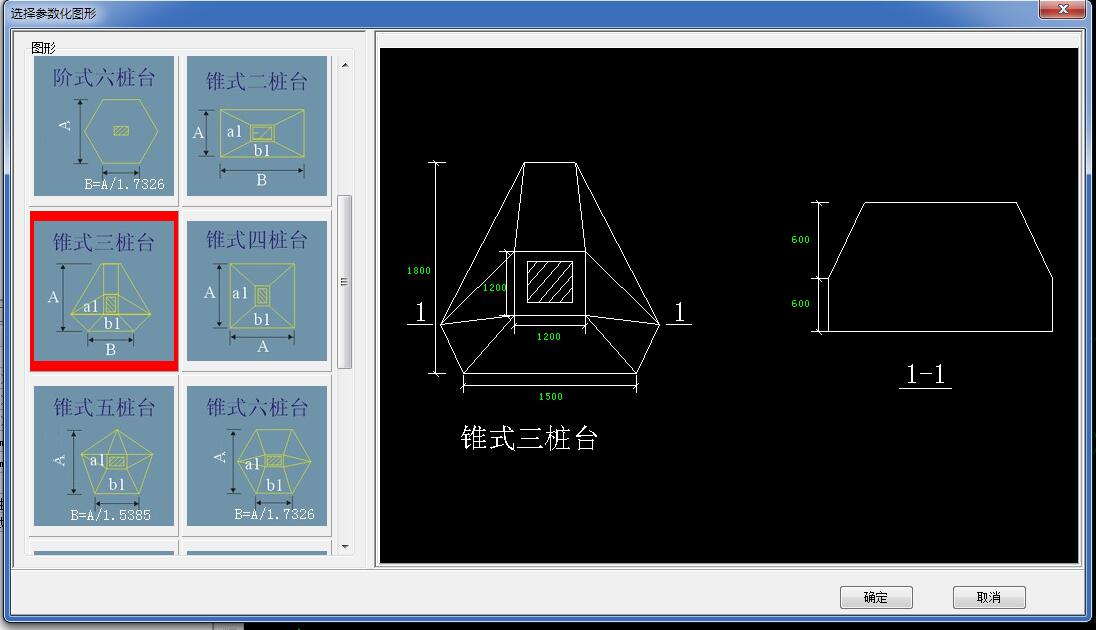Click the shape list scroll down arrow
The height and width of the screenshot is (630, 1096).
pos(345,547)
